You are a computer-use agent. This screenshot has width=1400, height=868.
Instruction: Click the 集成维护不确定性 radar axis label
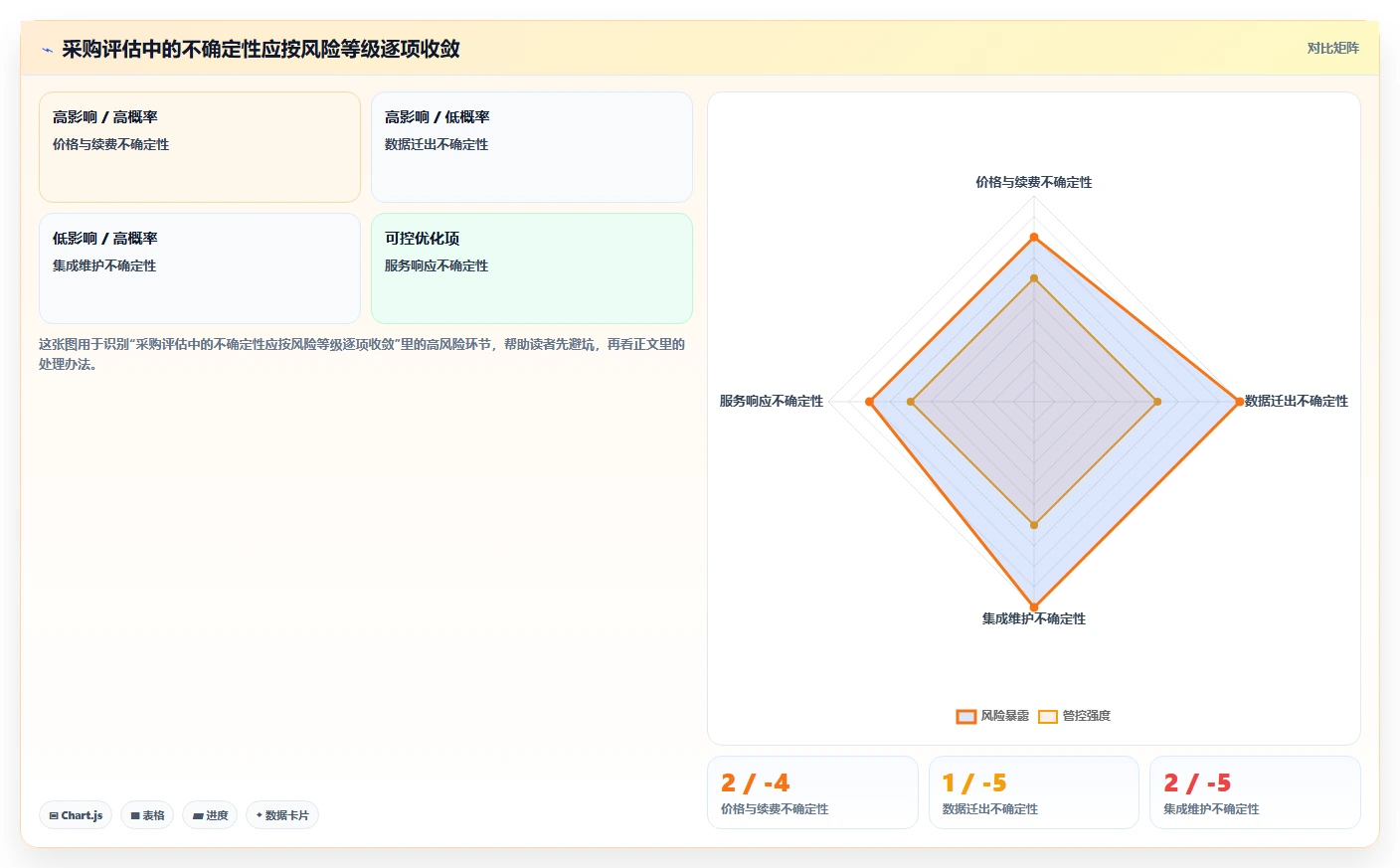tap(1034, 618)
